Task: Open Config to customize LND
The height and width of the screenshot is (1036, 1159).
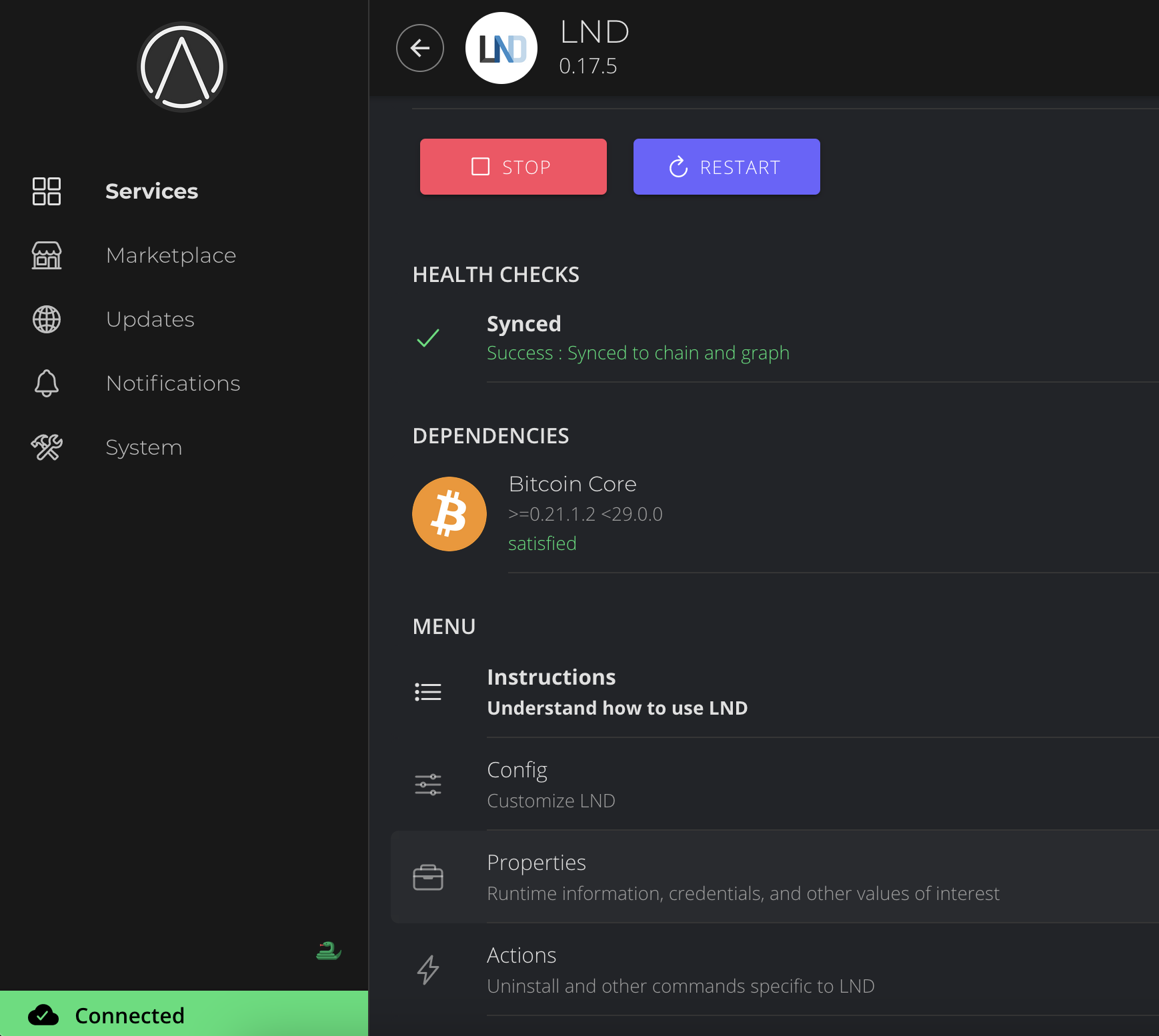Action: coord(551,785)
